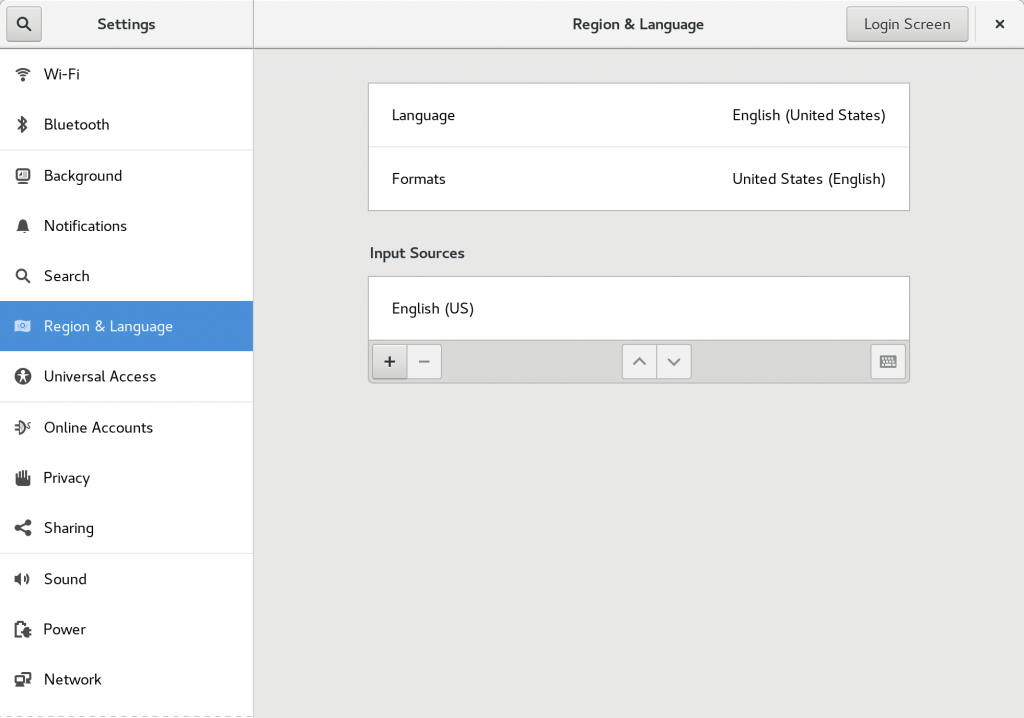Click the Wi-Fi sidebar icon
This screenshot has width=1024, height=718.
[22, 74]
